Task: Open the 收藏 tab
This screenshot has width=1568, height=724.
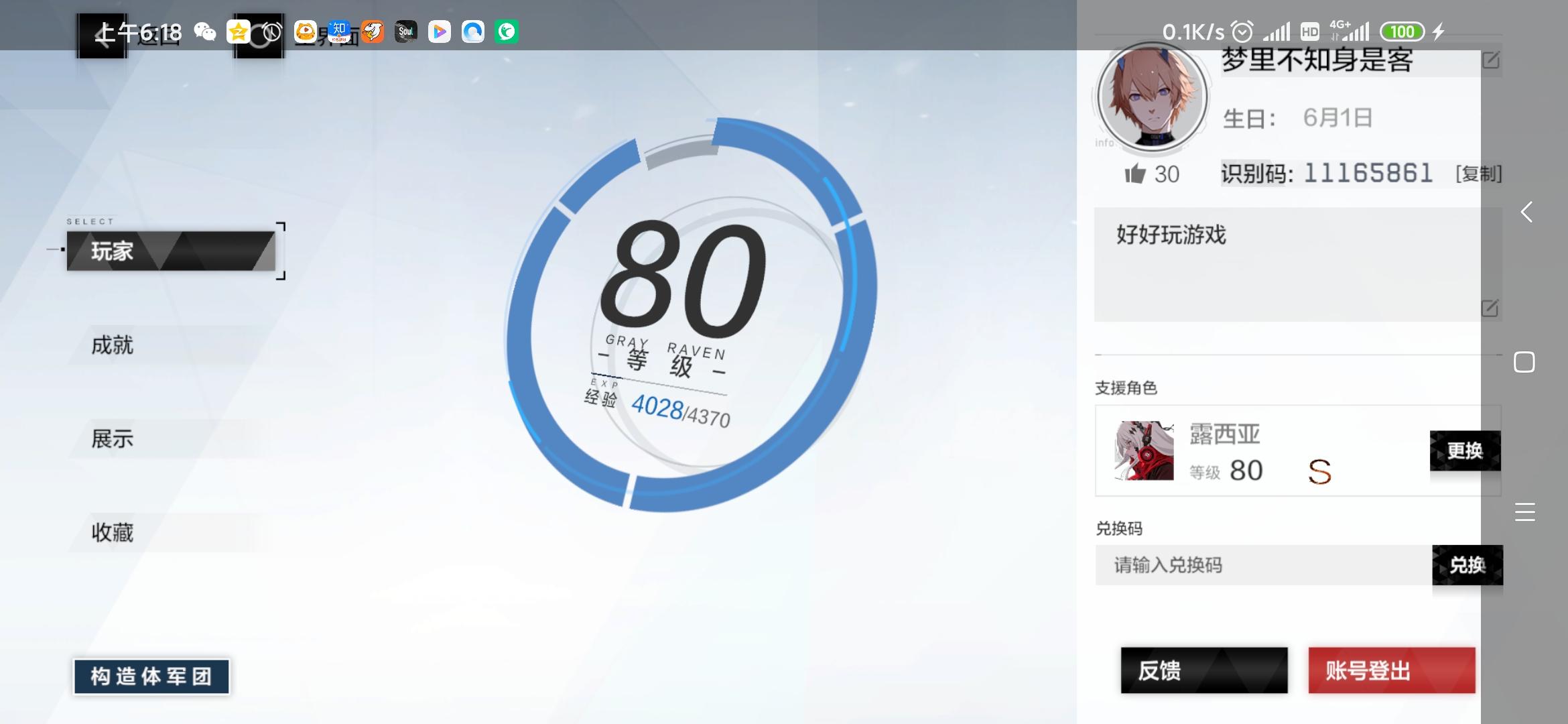Action: (x=113, y=533)
